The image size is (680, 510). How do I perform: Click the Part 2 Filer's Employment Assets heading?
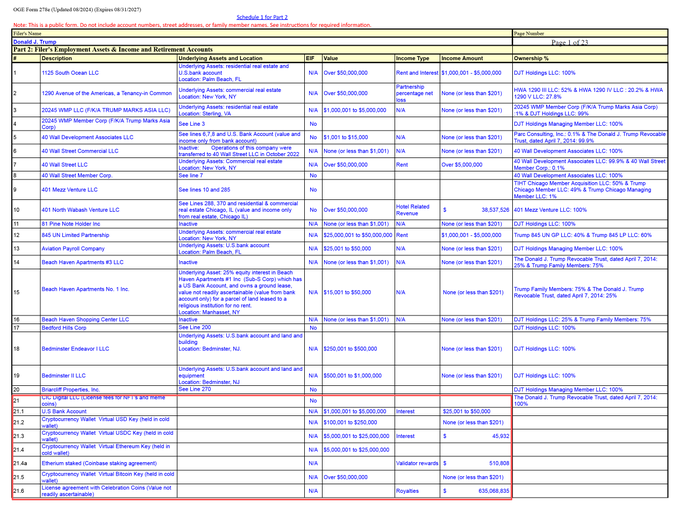[113, 50]
